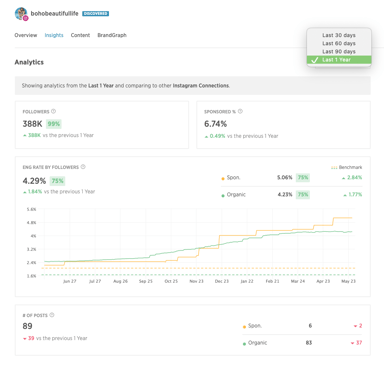Image resolution: width=384 pixels, height=366 pixels.
Task: Click the orange Spon. dot in engagement legend
Action: (223, 179)
